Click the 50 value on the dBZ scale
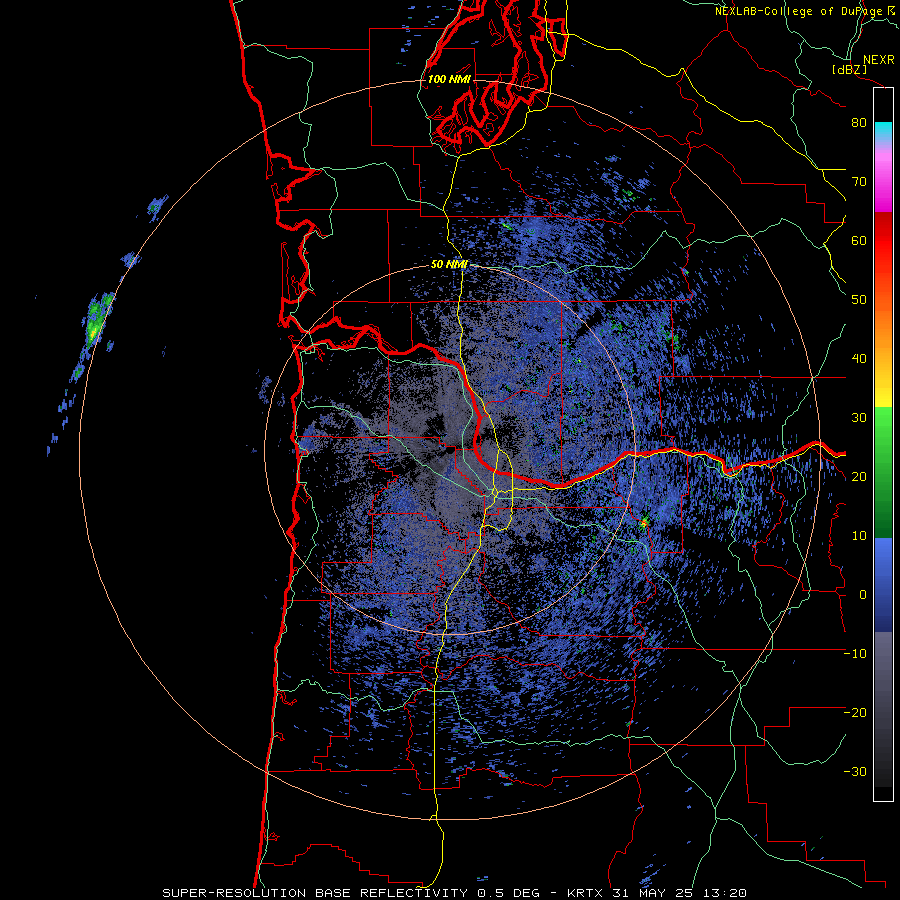 859,300
